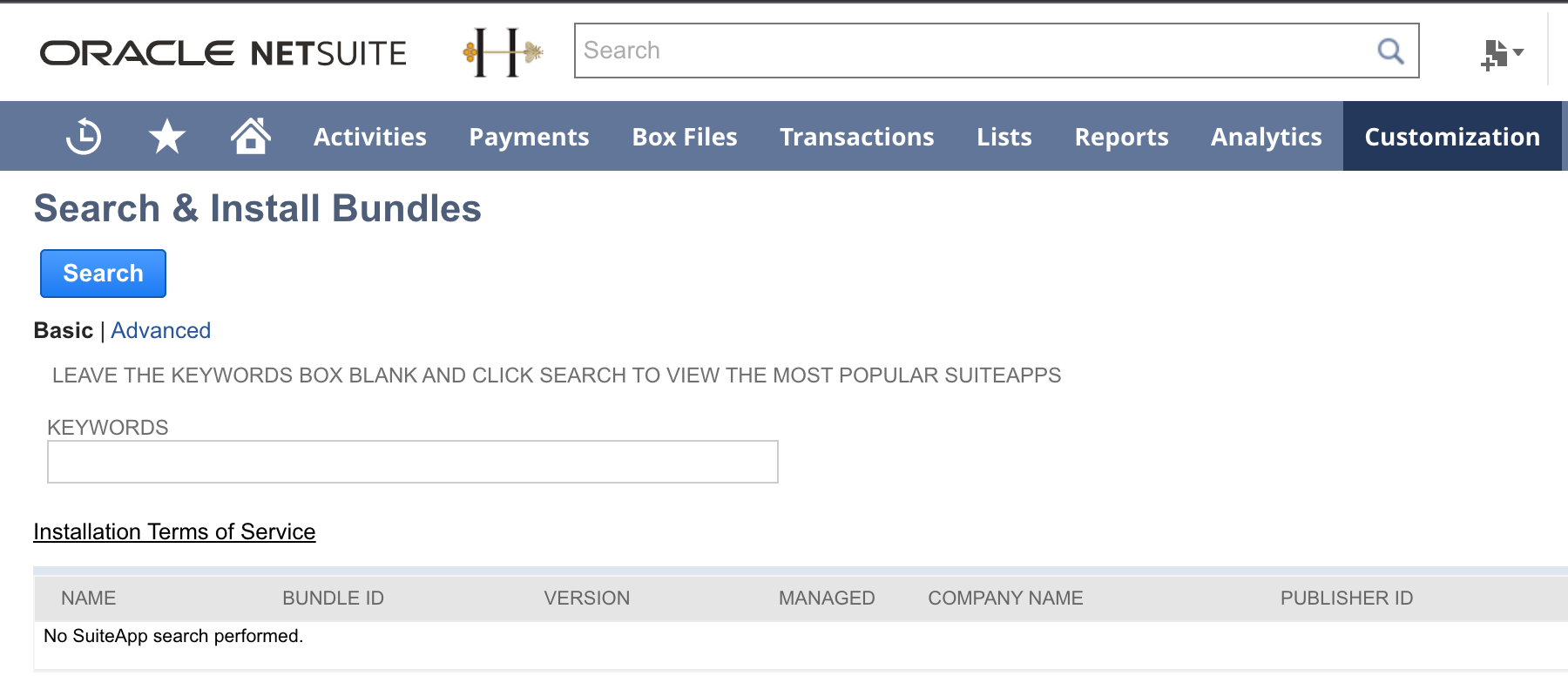Click the blue Search button
The height and width of the screenshot is (690, 1568).
(x=103, y=274)
